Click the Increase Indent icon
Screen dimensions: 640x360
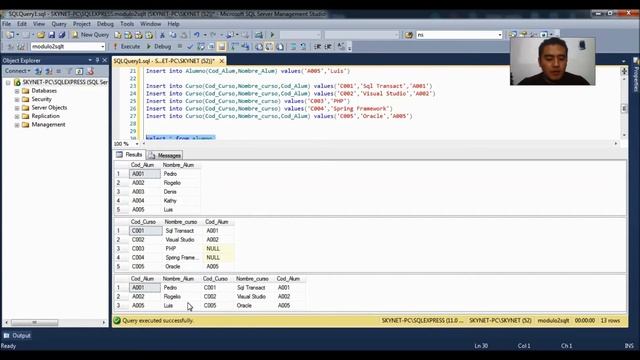pyautogui.click(x=328, y=47)
